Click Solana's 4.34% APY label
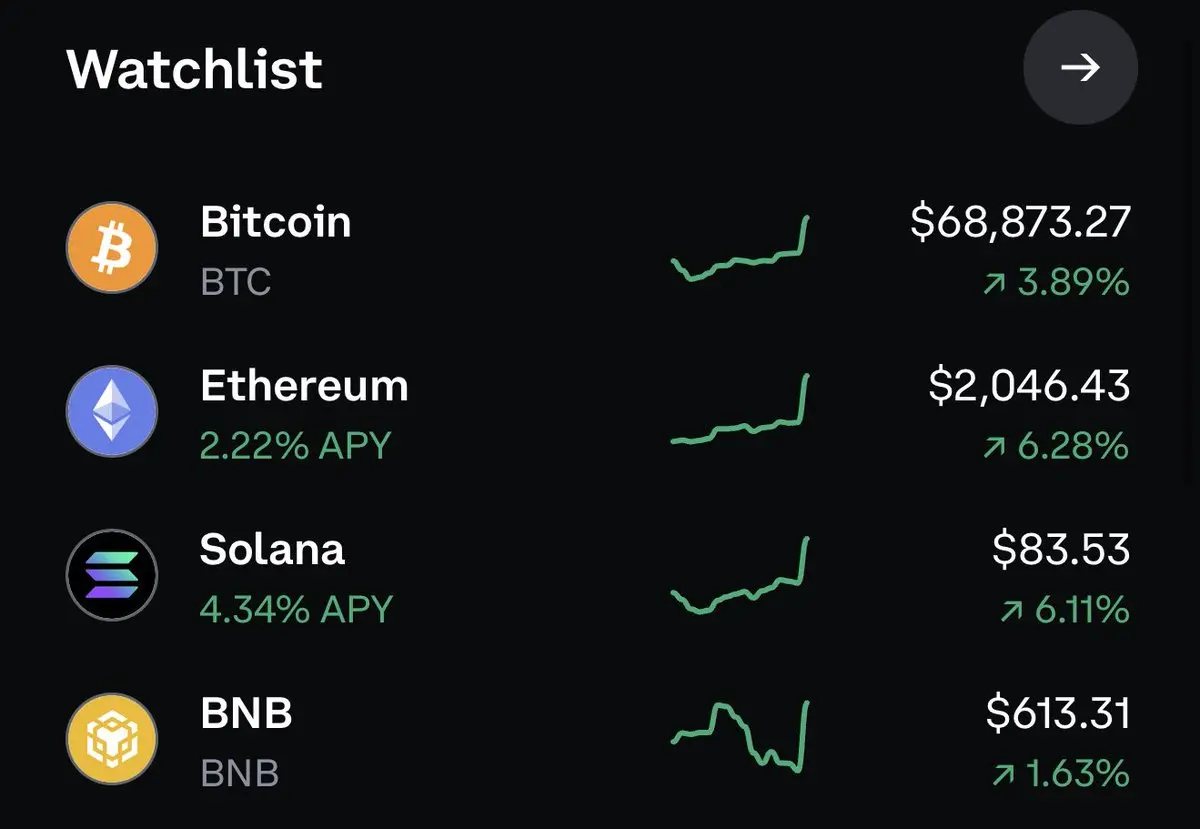This screenshot has height=829, width=1200. 296,609
